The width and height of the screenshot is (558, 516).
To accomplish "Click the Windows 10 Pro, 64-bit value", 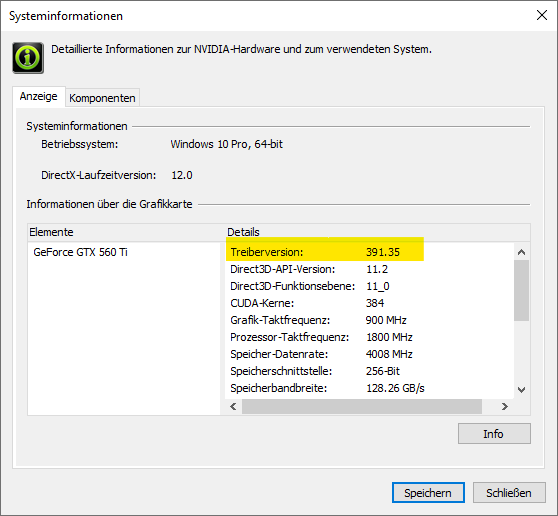I will (x=226, y=144).
